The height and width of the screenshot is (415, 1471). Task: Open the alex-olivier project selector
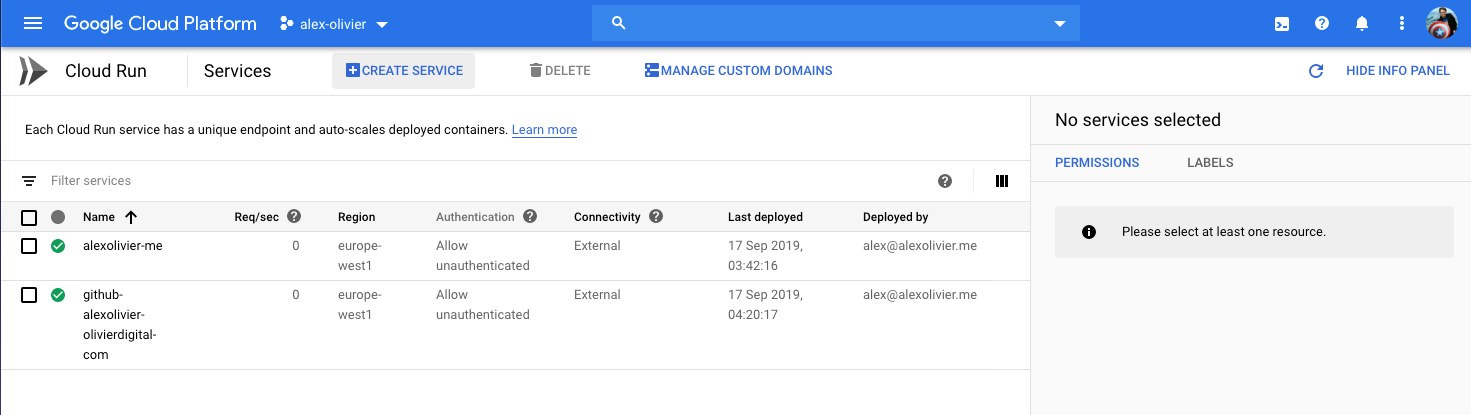tap(335, 24)
